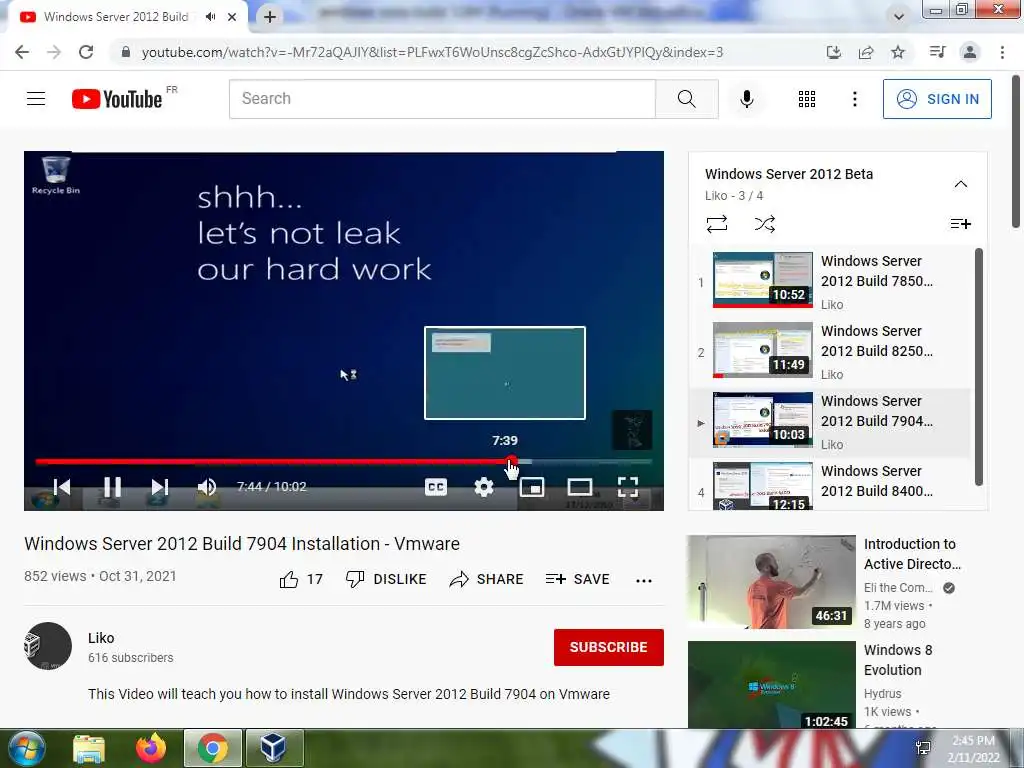Viewport: 1024px width, 768px height.
Task: Collapse the Windows Server 2012 Beta playlist
Action: click(961, 184)
